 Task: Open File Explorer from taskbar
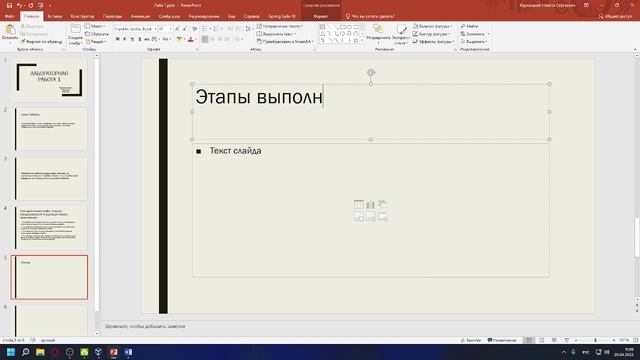40,352
